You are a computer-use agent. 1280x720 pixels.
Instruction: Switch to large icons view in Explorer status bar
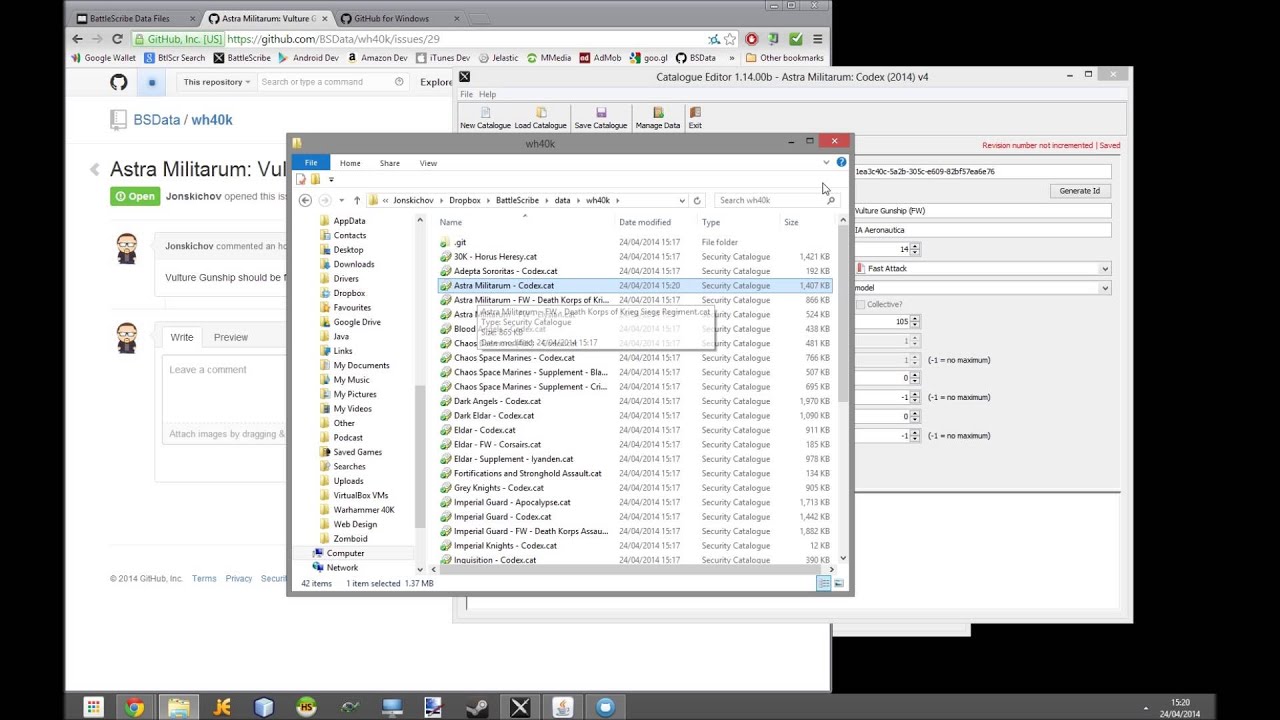(x=839, y=583)
